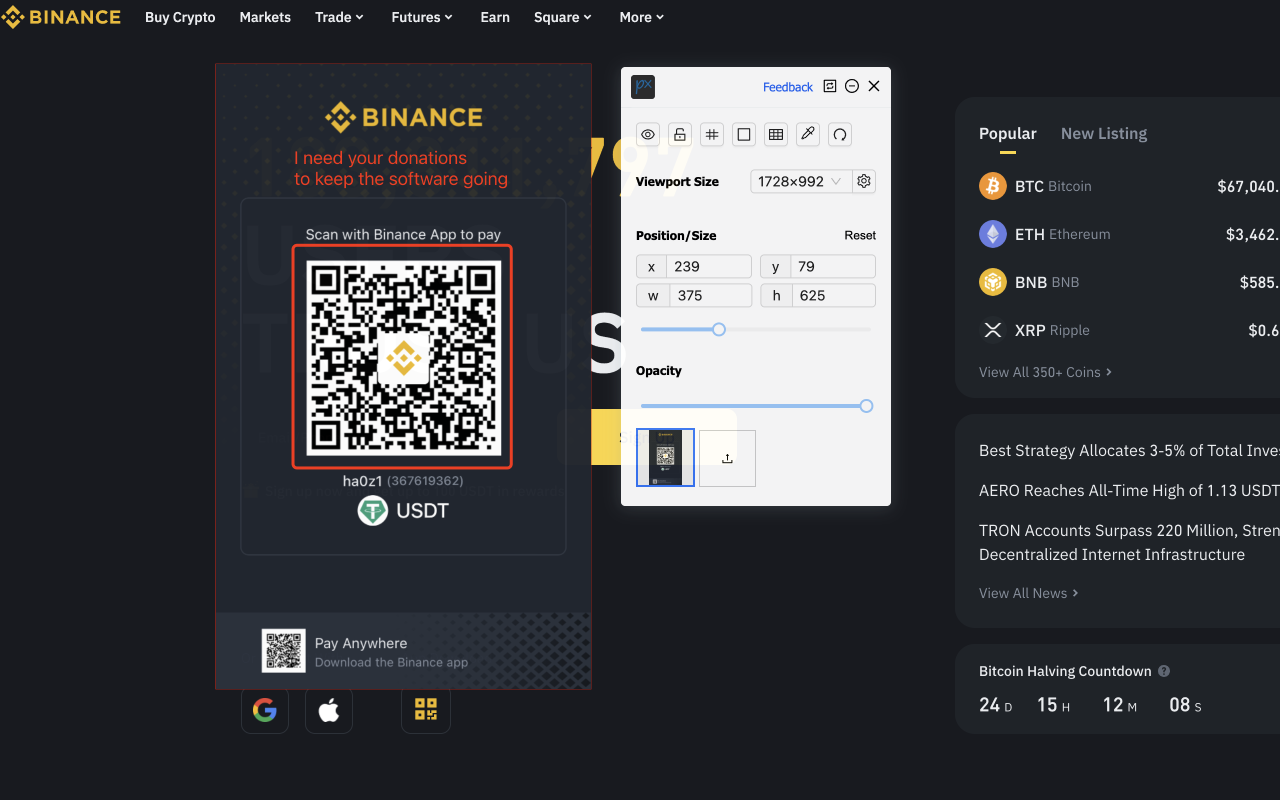
Task: Unlock the overlay using the lock icon
Action: (x=679, y=134)
